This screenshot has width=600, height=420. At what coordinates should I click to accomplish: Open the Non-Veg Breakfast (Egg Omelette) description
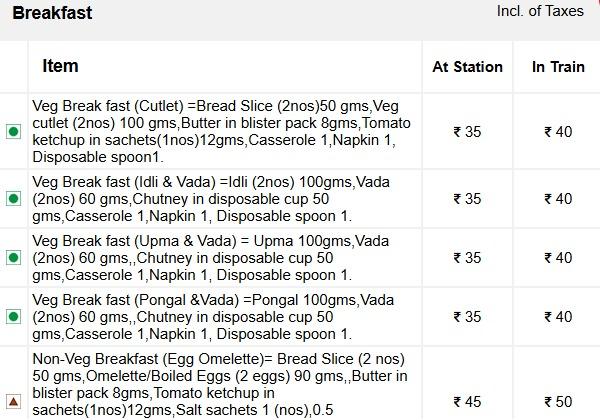tap(221, 385)
